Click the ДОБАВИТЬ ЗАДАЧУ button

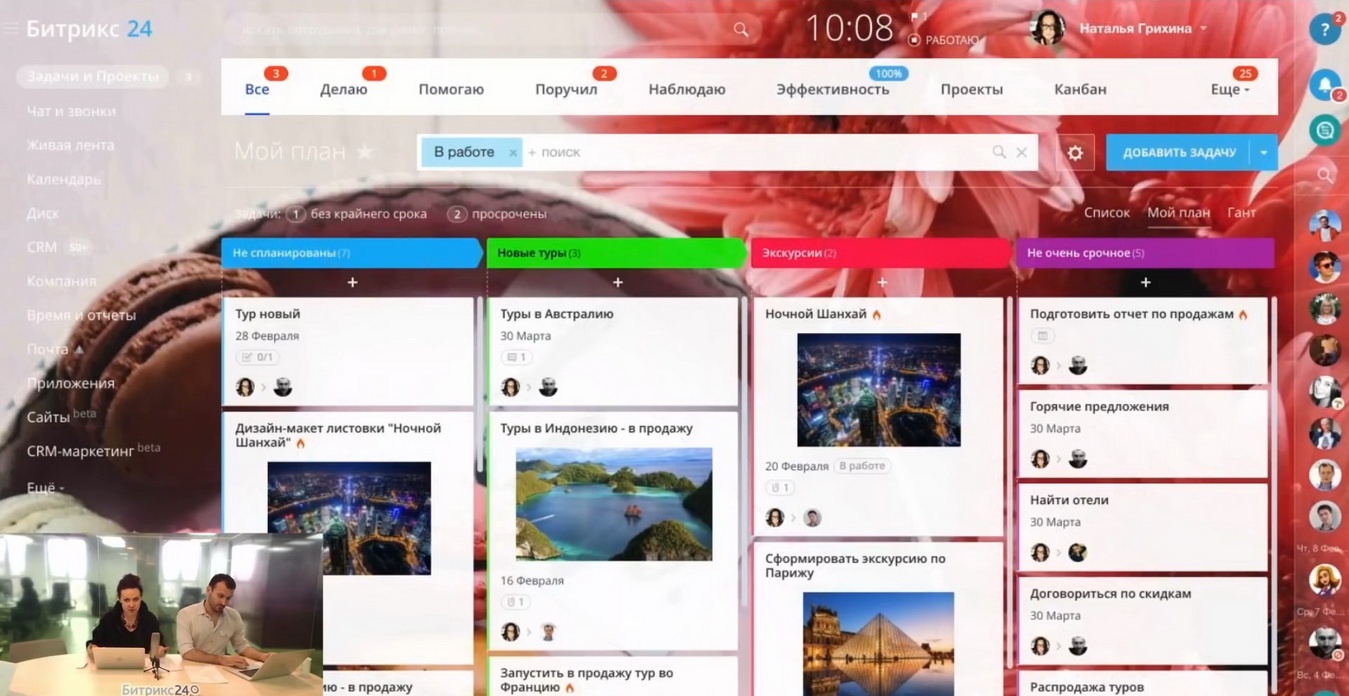point(1178,153)
